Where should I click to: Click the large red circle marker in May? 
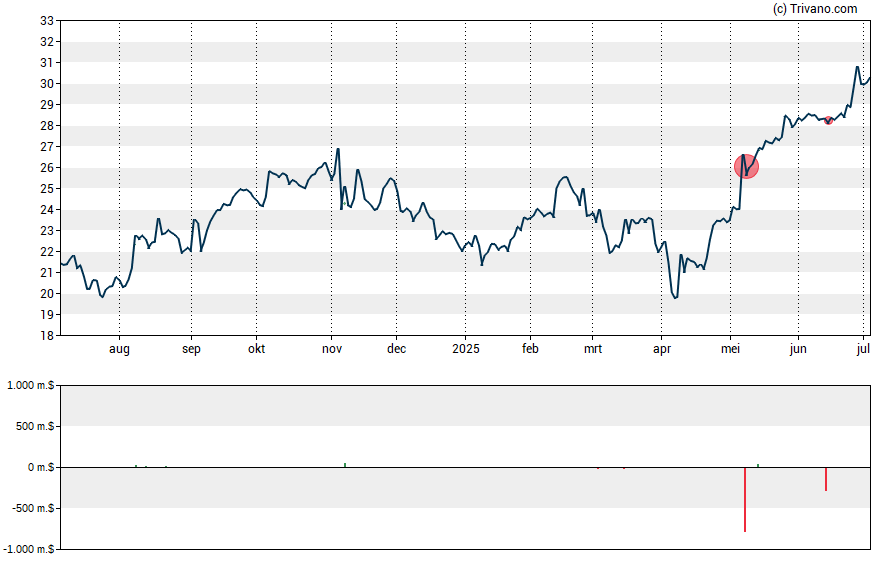[x=746, y=166]
